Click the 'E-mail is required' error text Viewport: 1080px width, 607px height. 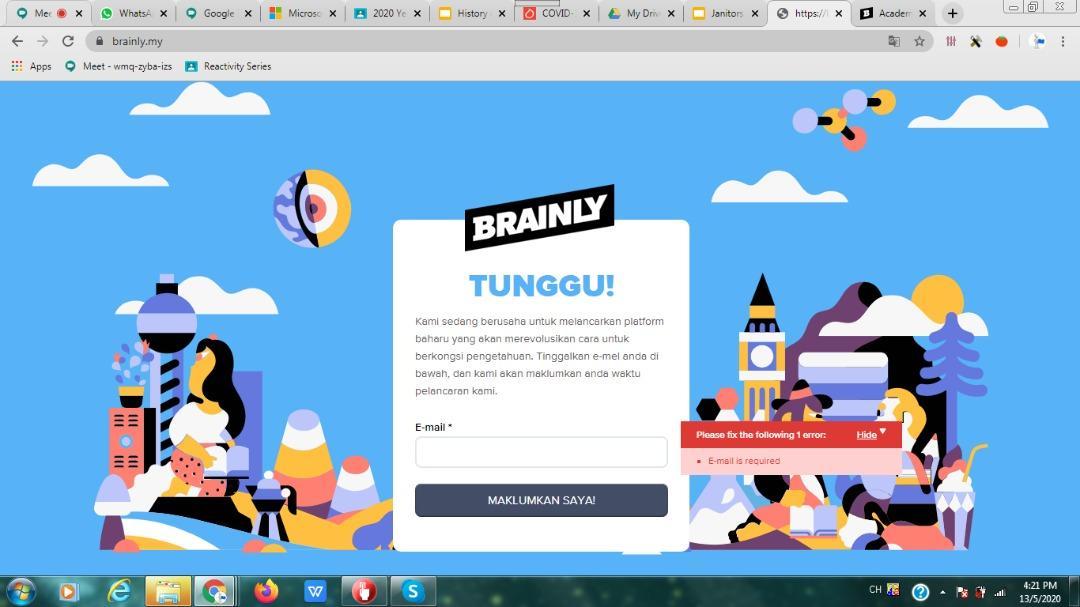(x=744, y=461)
